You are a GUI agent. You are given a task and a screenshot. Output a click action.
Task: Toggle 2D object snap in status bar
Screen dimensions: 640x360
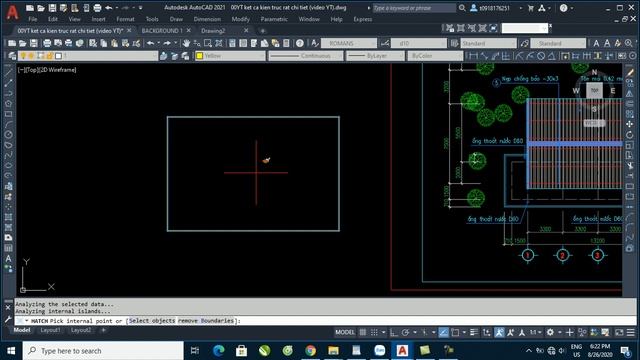pyautogui.click(x=456, y=332)
